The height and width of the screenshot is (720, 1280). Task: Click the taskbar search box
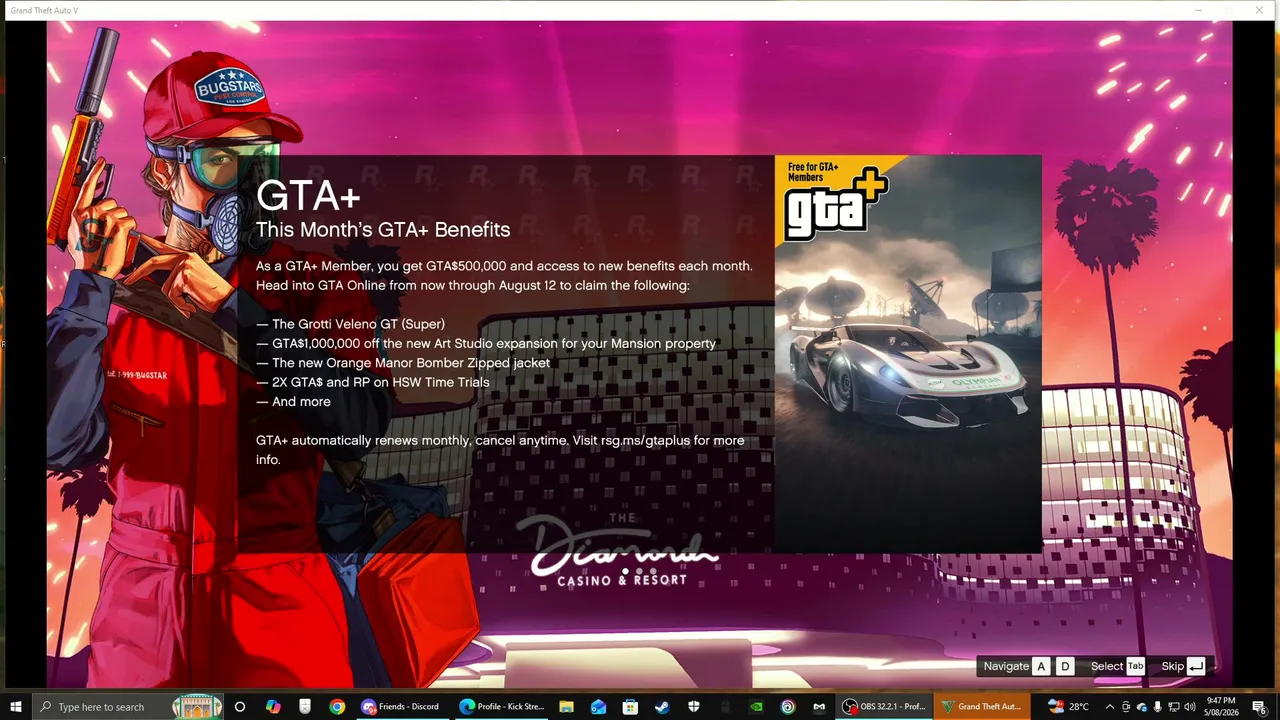coord(128,707)
